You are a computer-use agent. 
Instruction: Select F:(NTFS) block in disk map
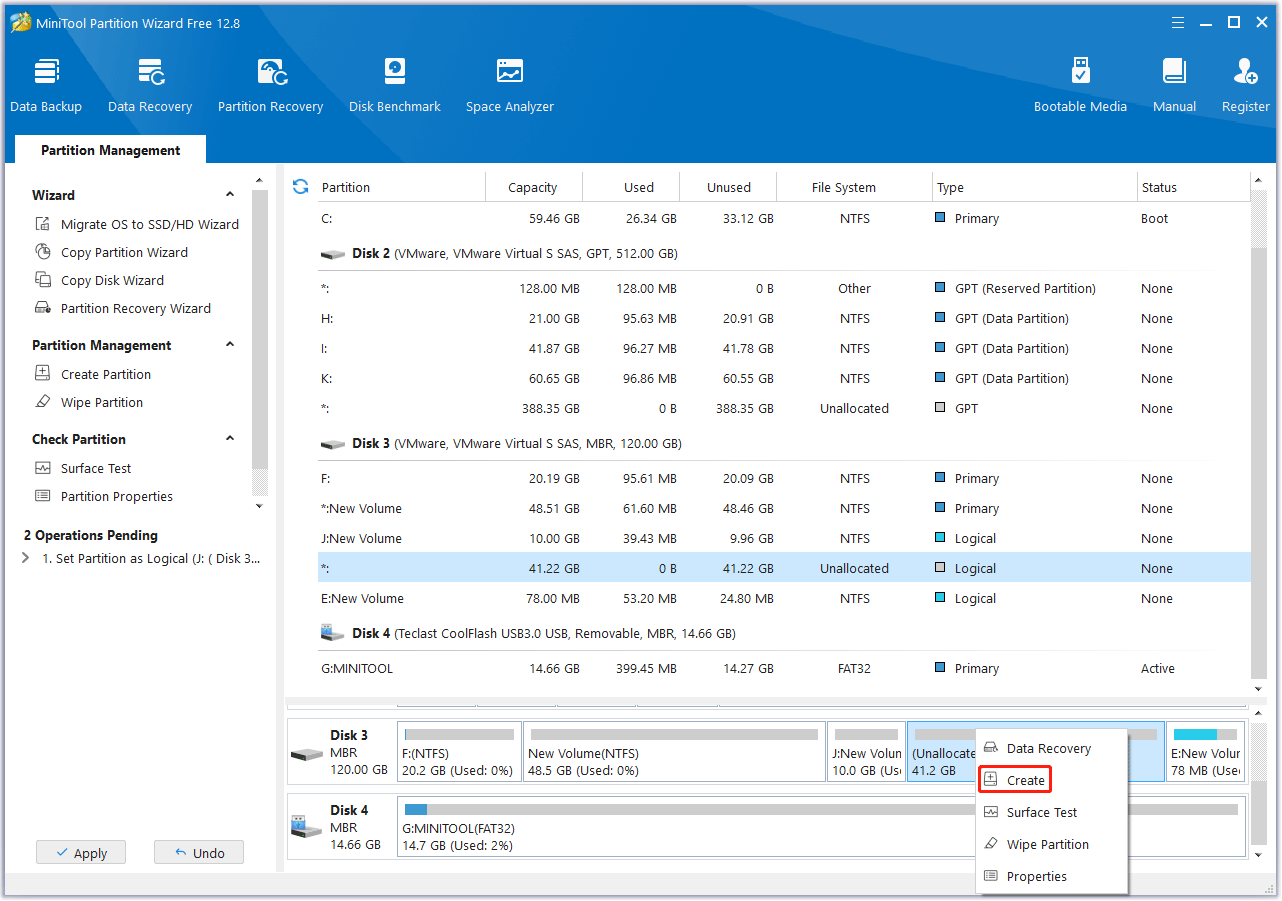point(459,752)
